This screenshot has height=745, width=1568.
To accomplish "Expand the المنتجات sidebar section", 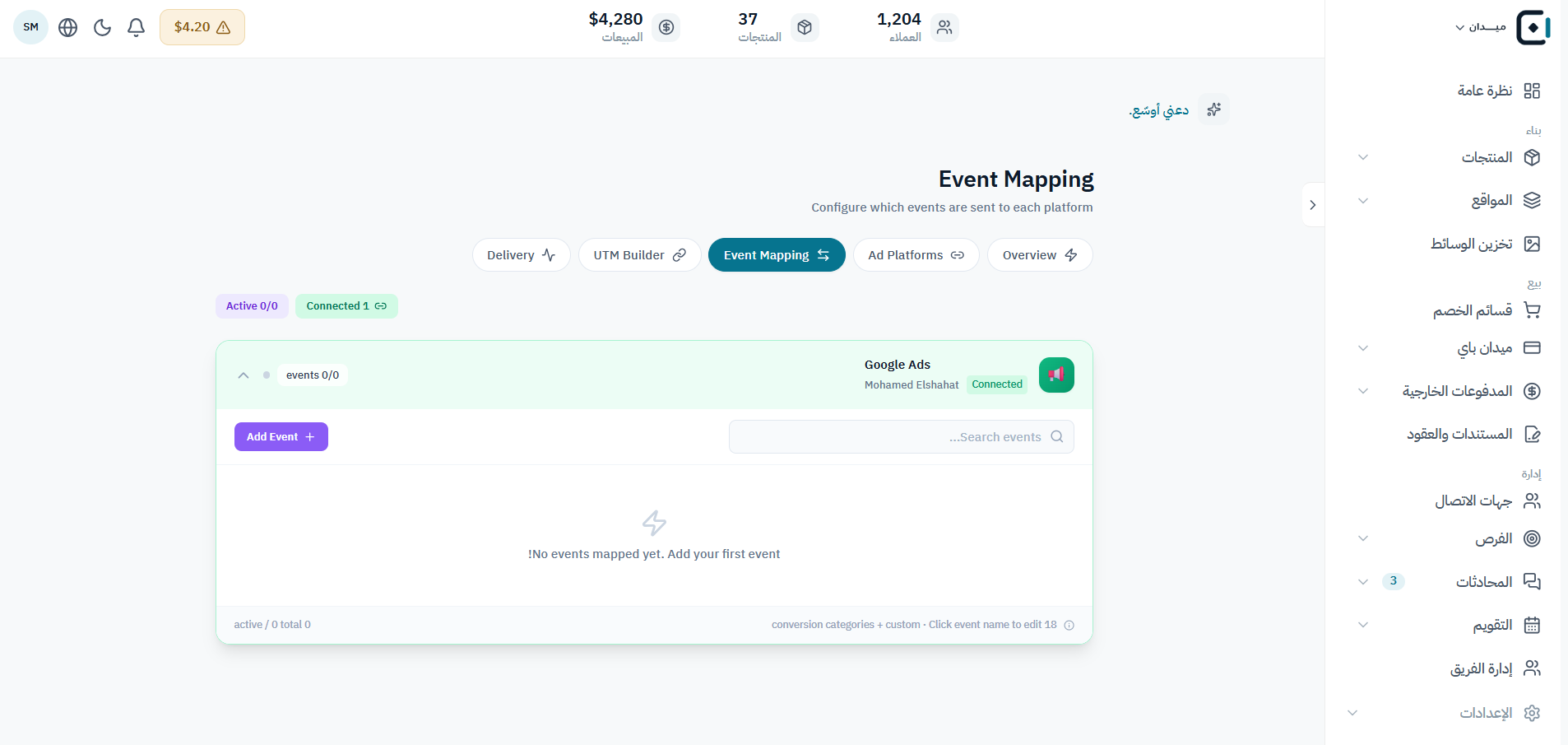I will (1363, 157).
